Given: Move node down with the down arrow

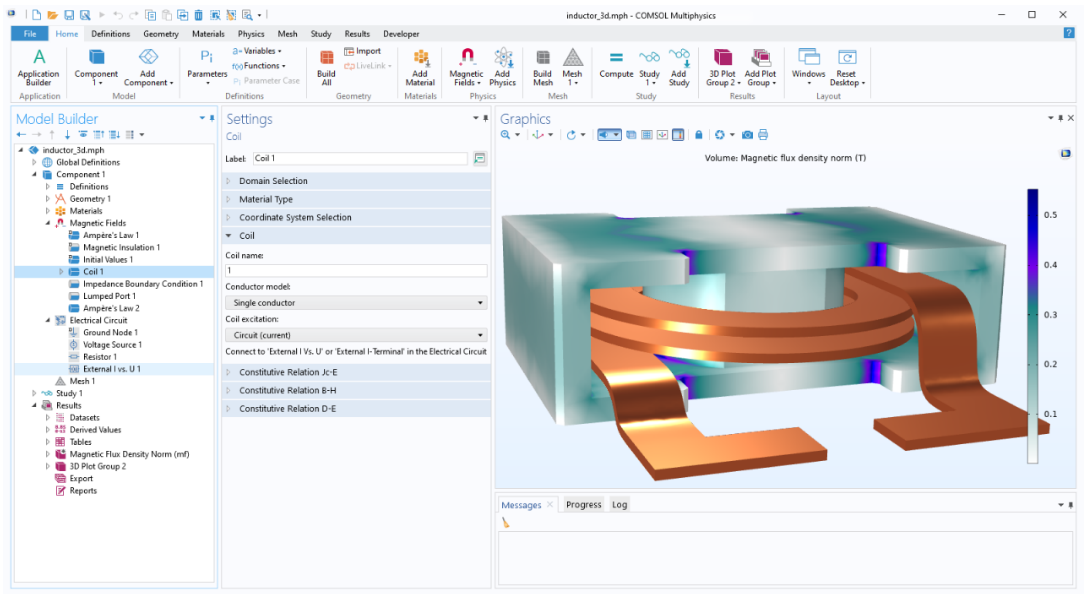Looking at the screenshot, I should (x=67, y=134).
